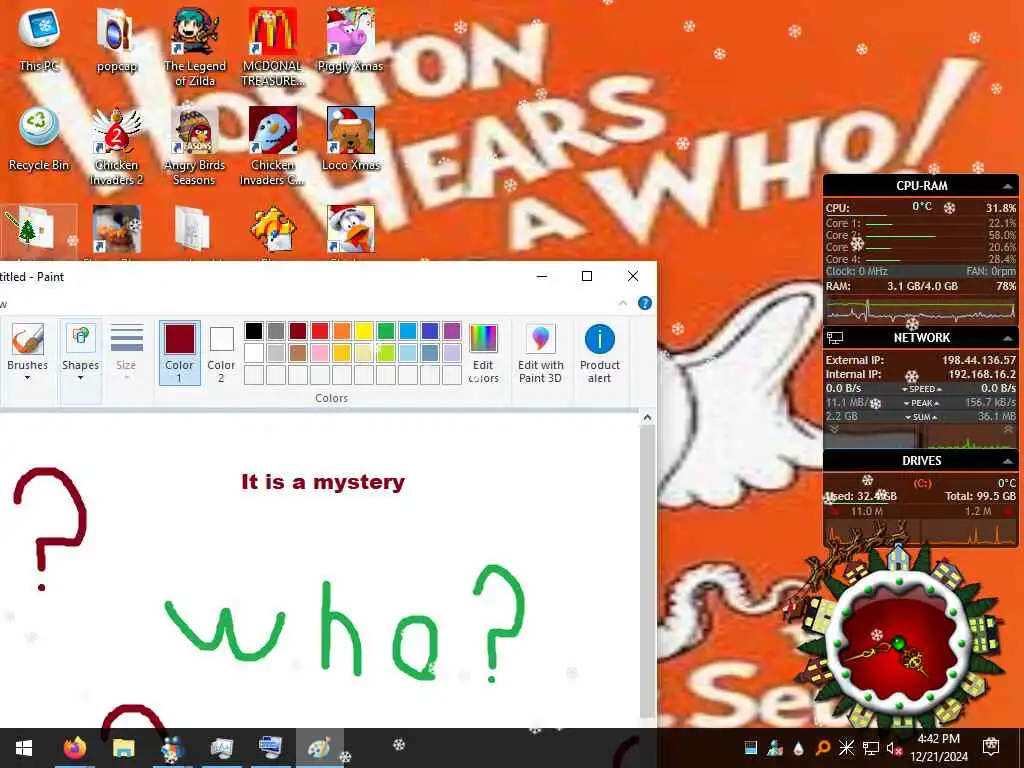
Task: Collapse the CPU-RAM gadget panel
Action: (1008, 186)
